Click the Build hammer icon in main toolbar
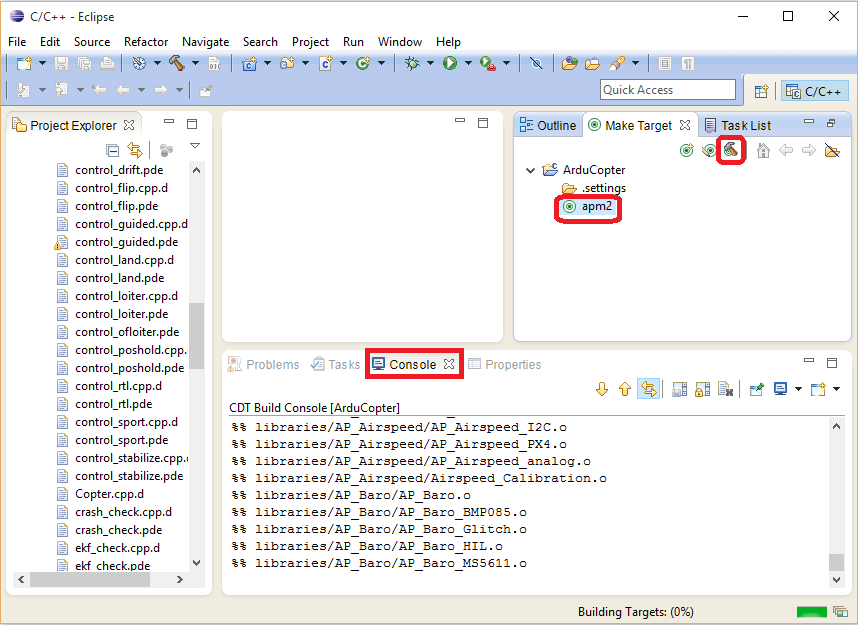The width and height of the screenshot is (858, 625). point(177,63)
